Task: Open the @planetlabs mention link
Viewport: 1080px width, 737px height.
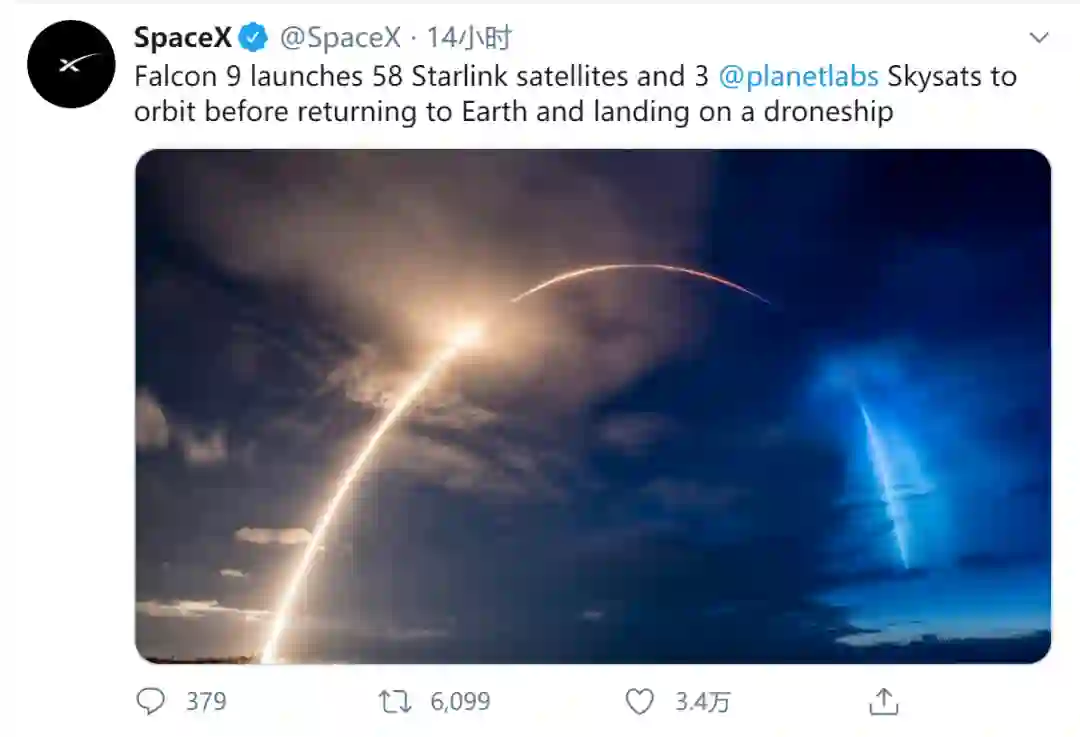Action: pyautogui.click(x=798, y=76)
